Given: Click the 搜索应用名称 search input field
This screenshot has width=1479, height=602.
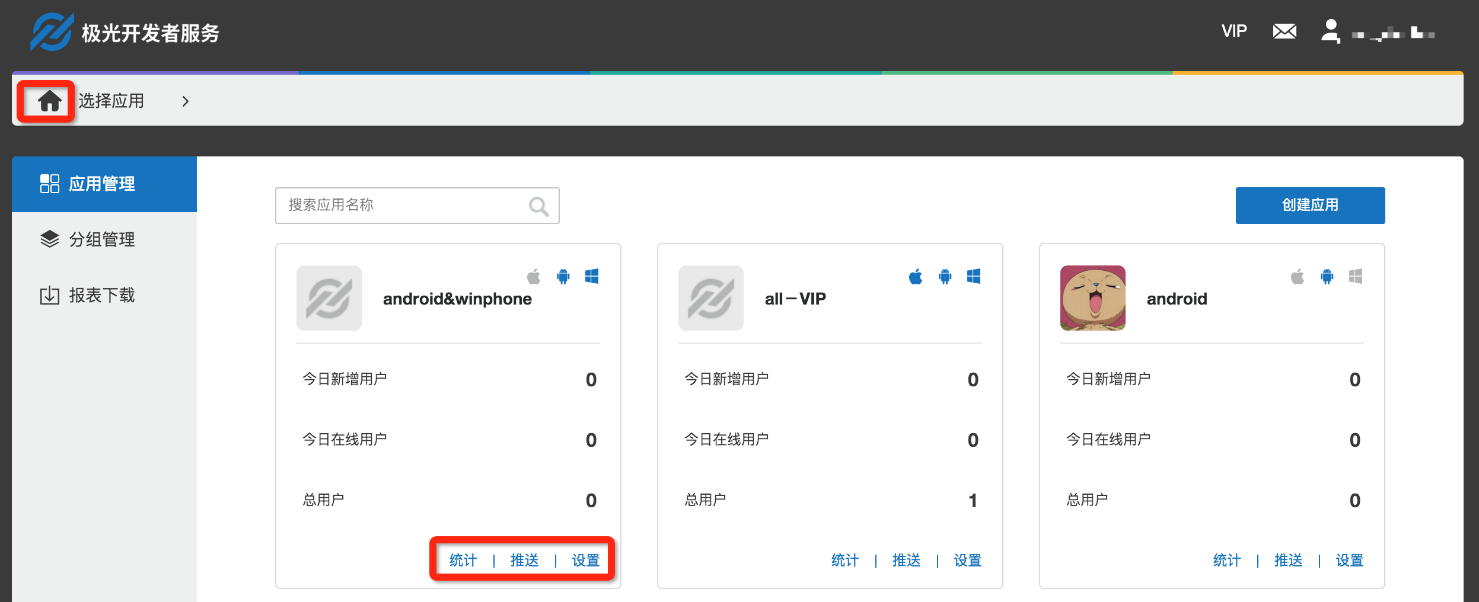Looking at the screenshot, I should (x=400, y=205).
